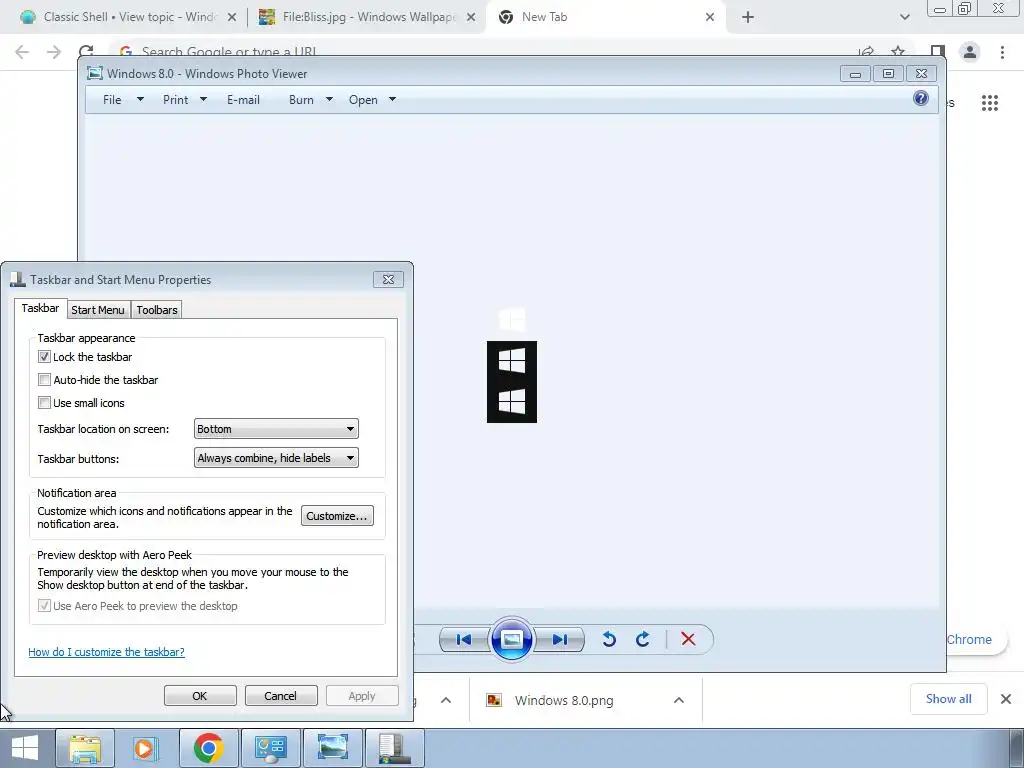Open How do I customize the taskbar link
The width and height of the screenshot is (1024, 768).
click(x=106, y=652)
